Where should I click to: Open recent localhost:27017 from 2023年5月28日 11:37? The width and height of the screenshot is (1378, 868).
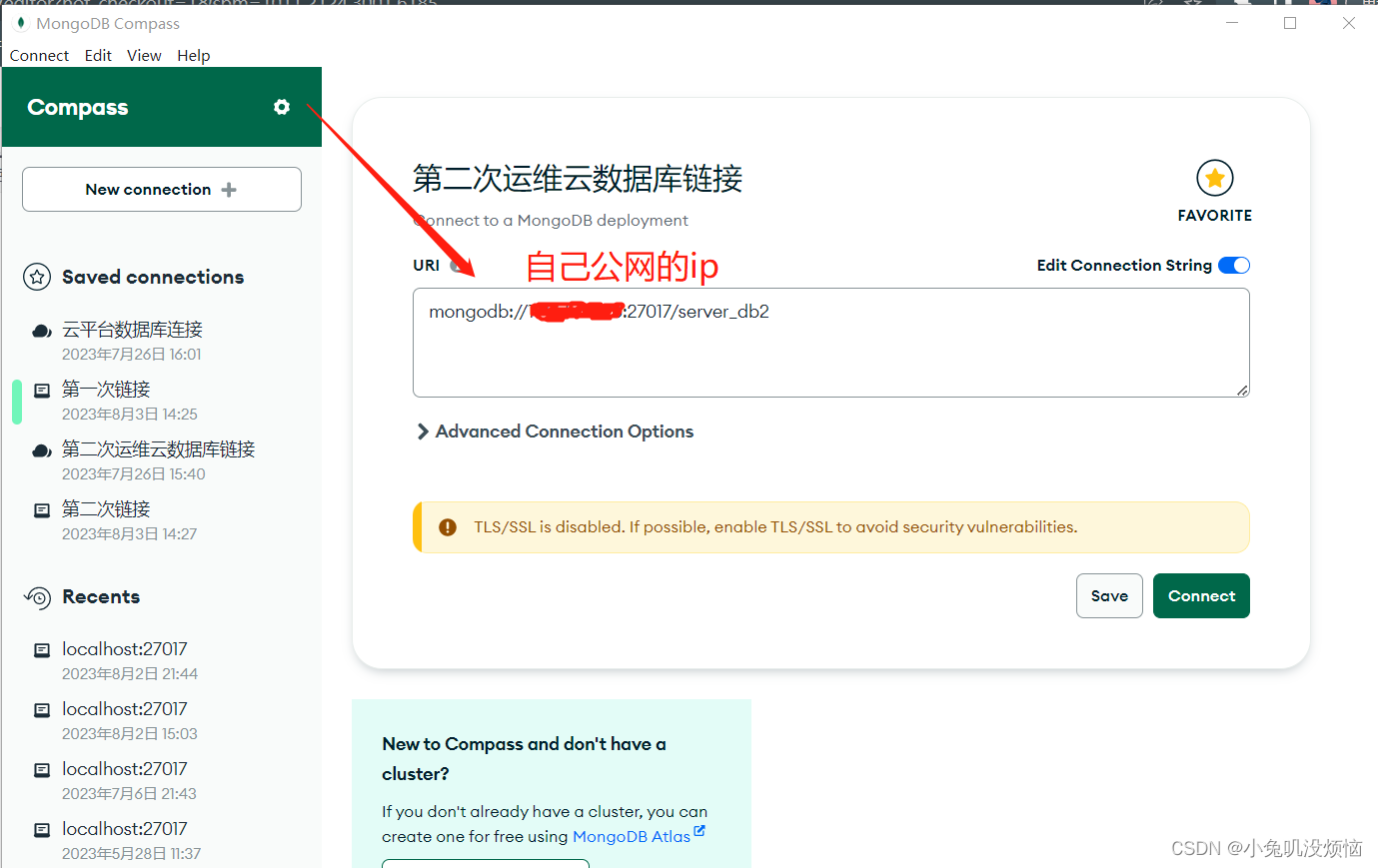pos(125,829)
